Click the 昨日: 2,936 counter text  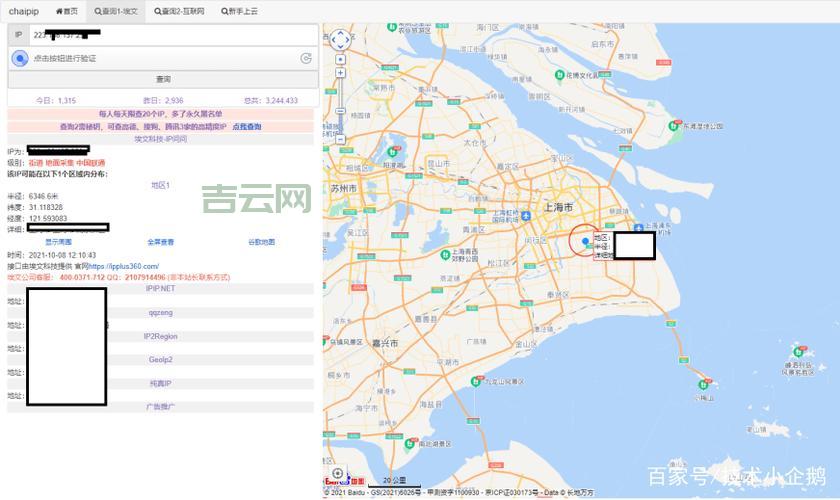[x=163, y=100]
